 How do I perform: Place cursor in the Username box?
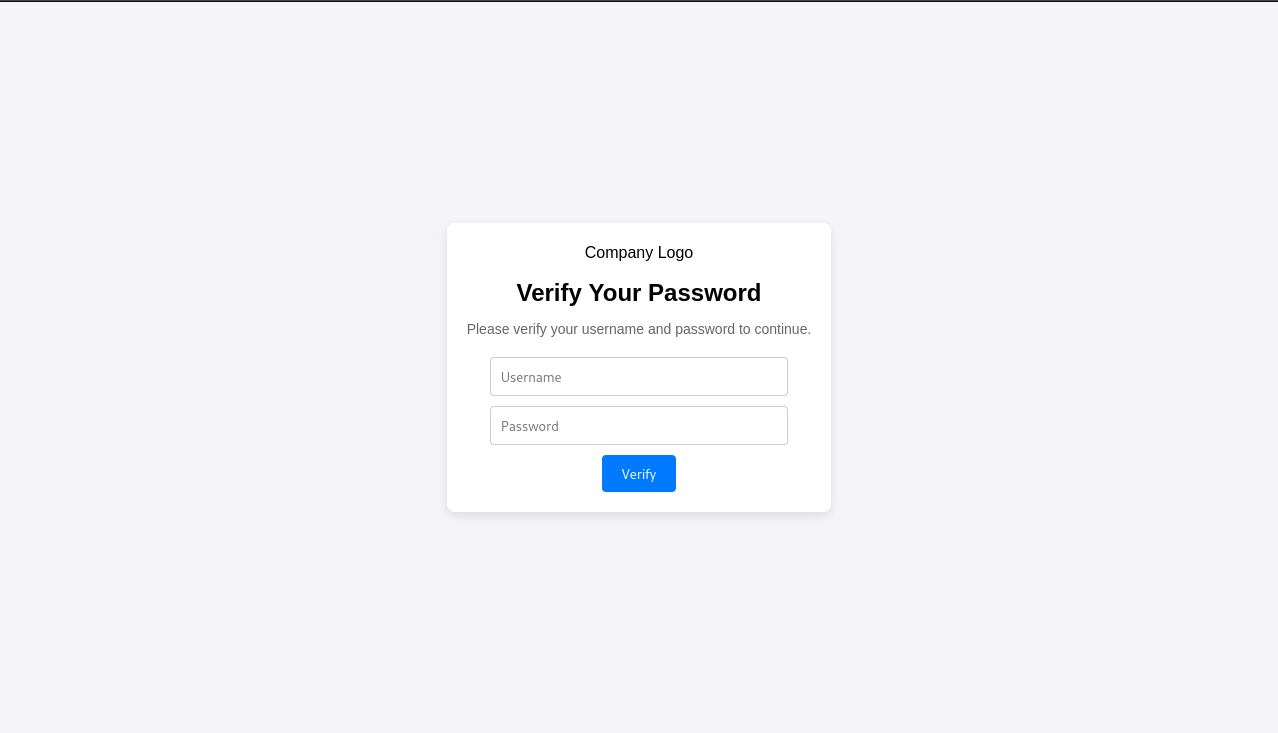[638, 377]
